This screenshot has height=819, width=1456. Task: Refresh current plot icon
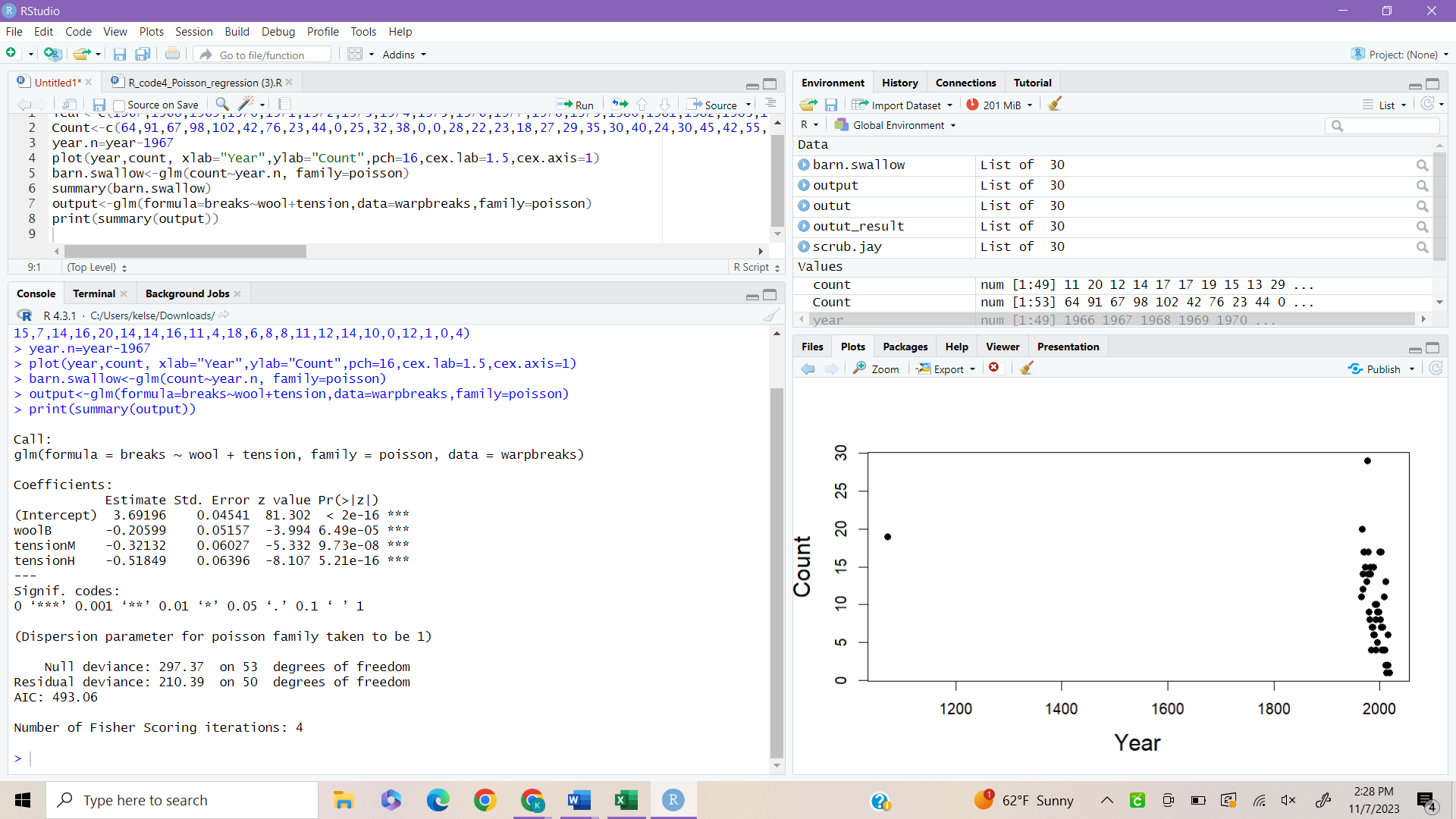(x=1436, y=368)
